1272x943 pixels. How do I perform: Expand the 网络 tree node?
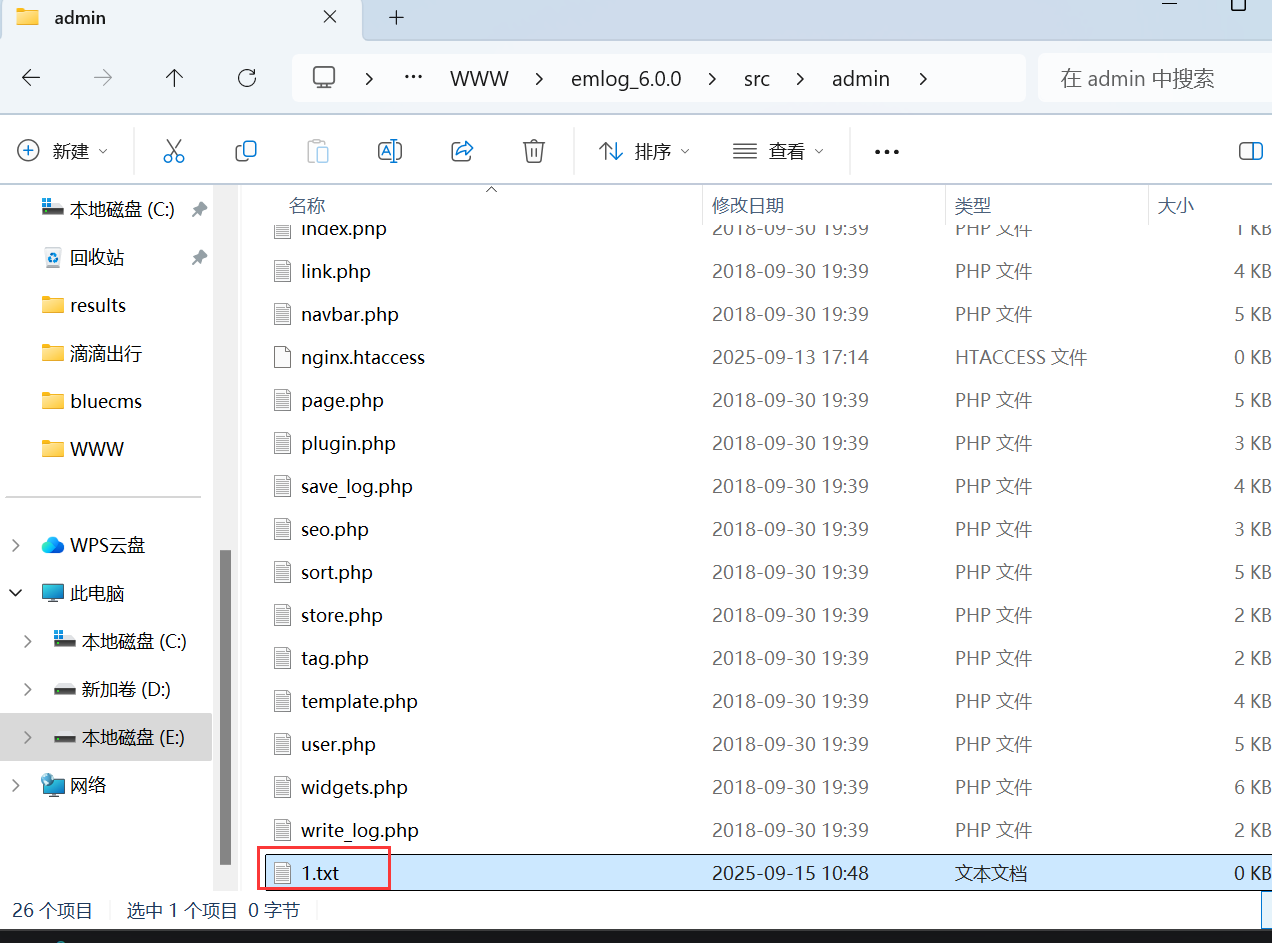pyautogui.click(x=16, y=786)
